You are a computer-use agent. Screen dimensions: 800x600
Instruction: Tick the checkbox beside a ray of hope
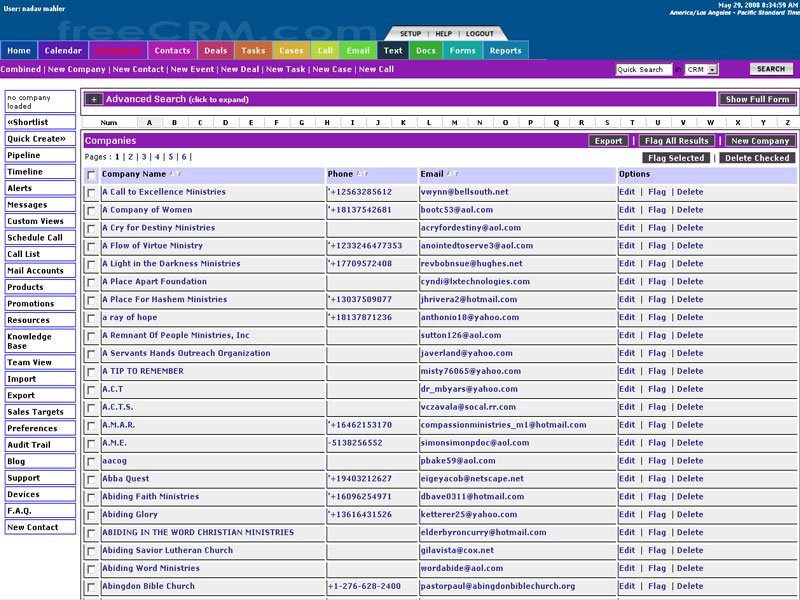click(91, 318)
